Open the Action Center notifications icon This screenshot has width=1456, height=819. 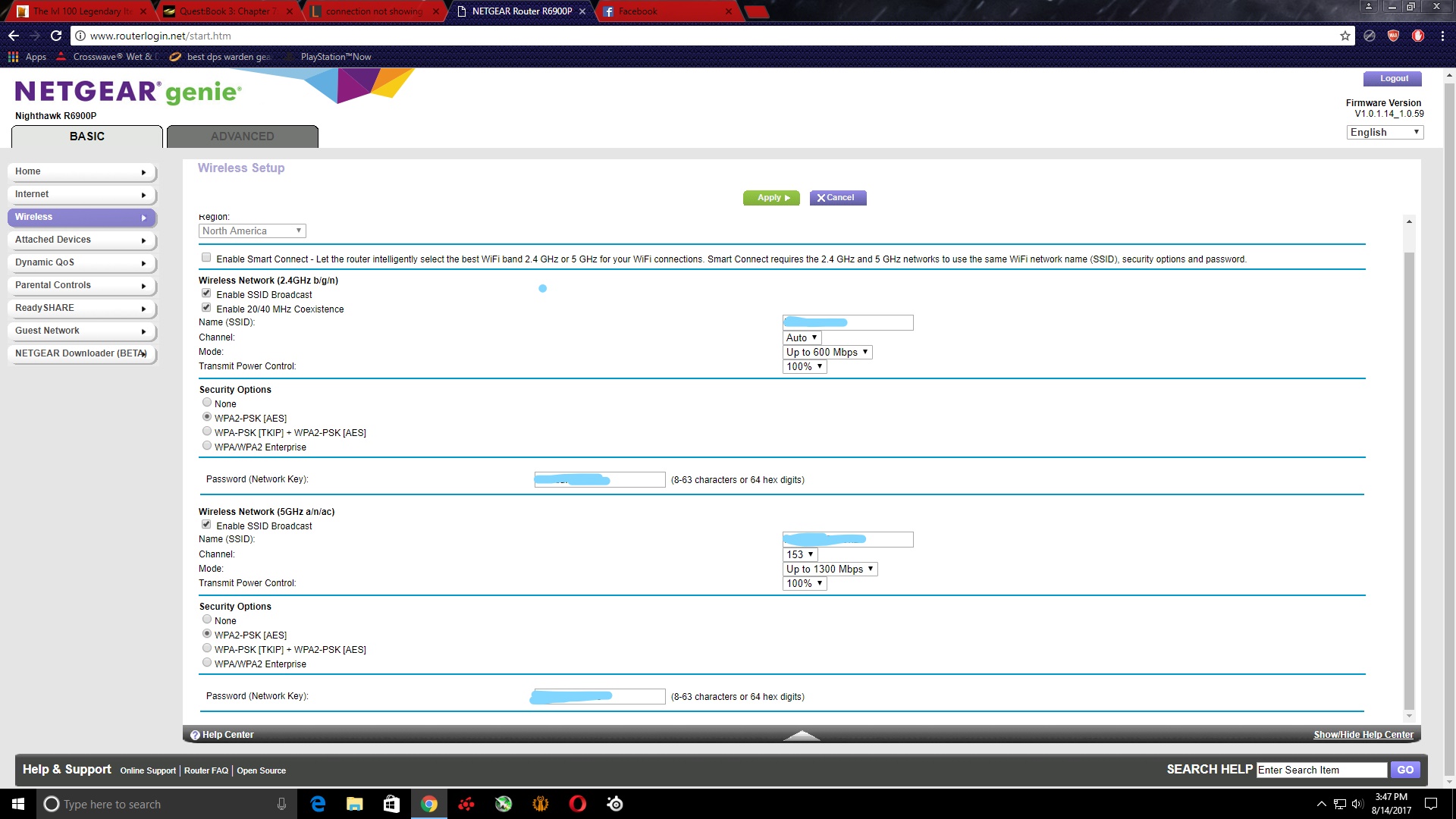[x=1431, y=804]
